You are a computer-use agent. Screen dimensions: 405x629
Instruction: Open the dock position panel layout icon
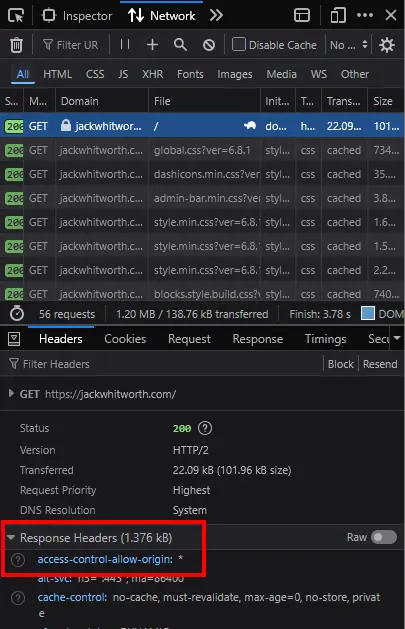tap(302, 16)
